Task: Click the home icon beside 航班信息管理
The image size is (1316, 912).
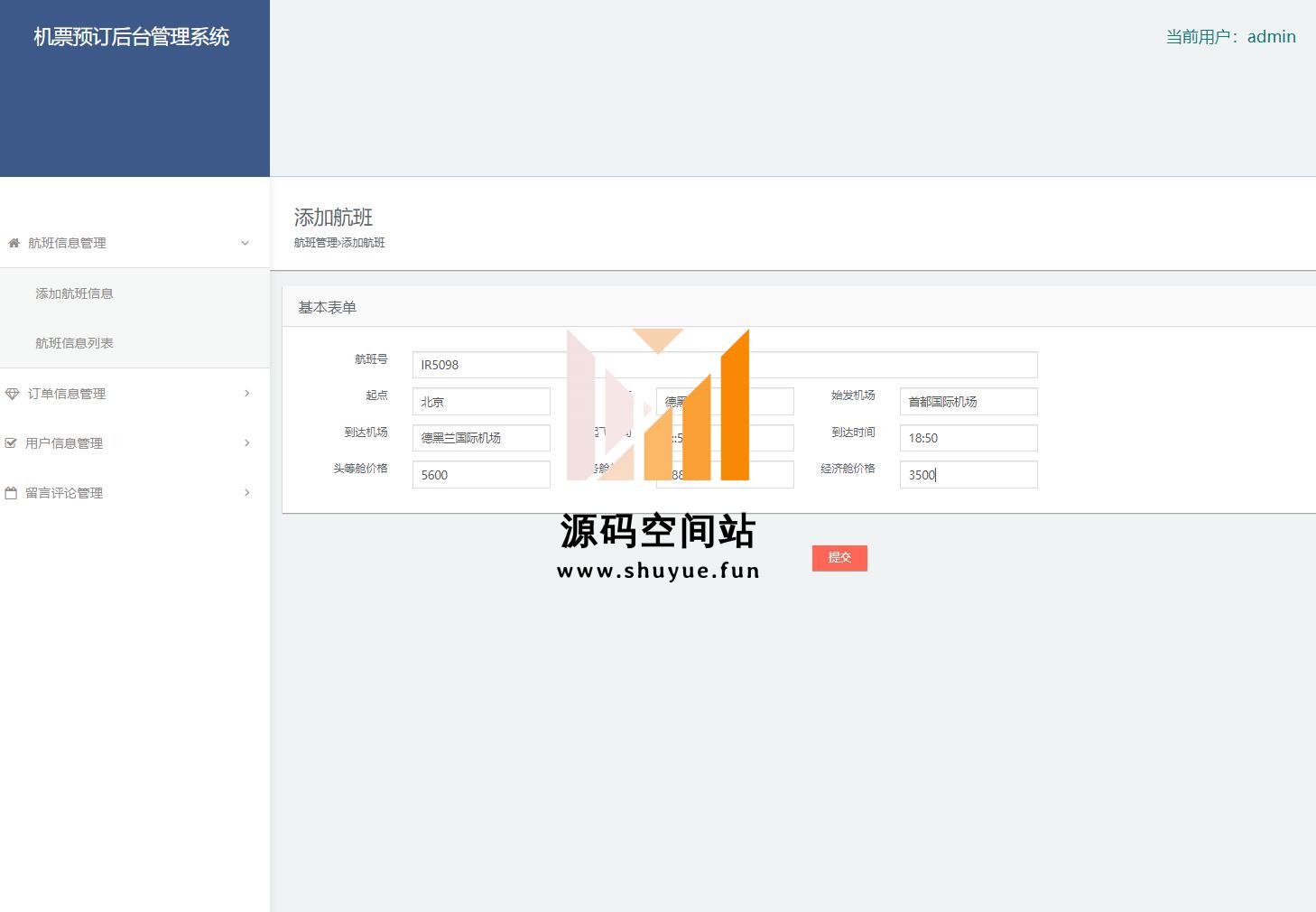Action: [14, 243]
